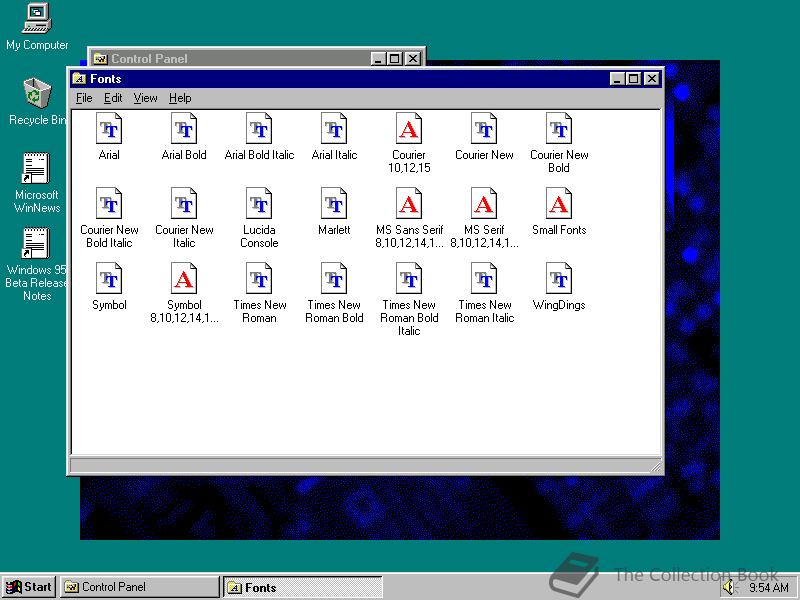The image size is (800, 600).
Task: Click the Fonts window title bar
Action: coord(340,79)
